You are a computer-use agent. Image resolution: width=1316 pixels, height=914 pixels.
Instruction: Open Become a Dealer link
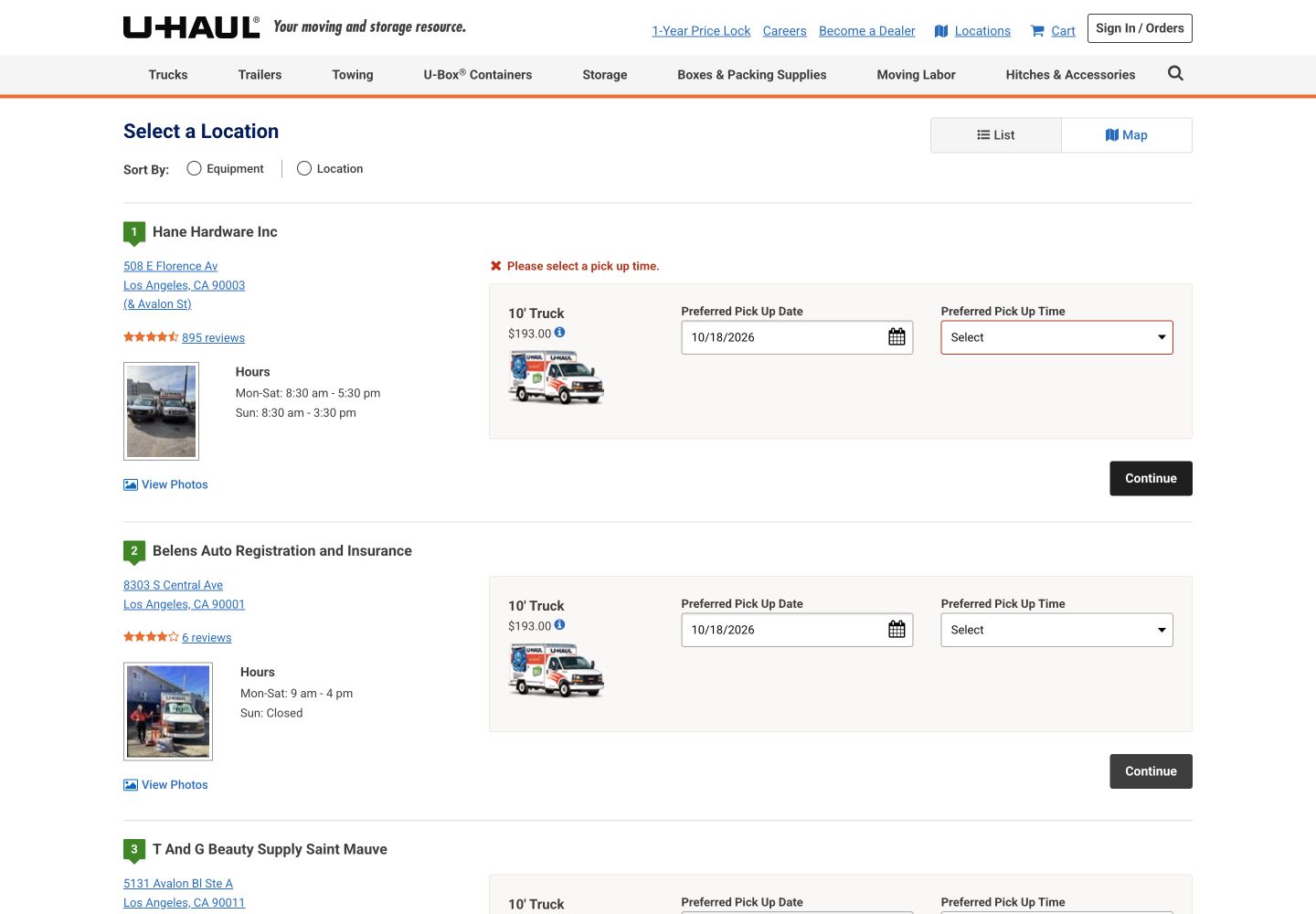[866, 31]
